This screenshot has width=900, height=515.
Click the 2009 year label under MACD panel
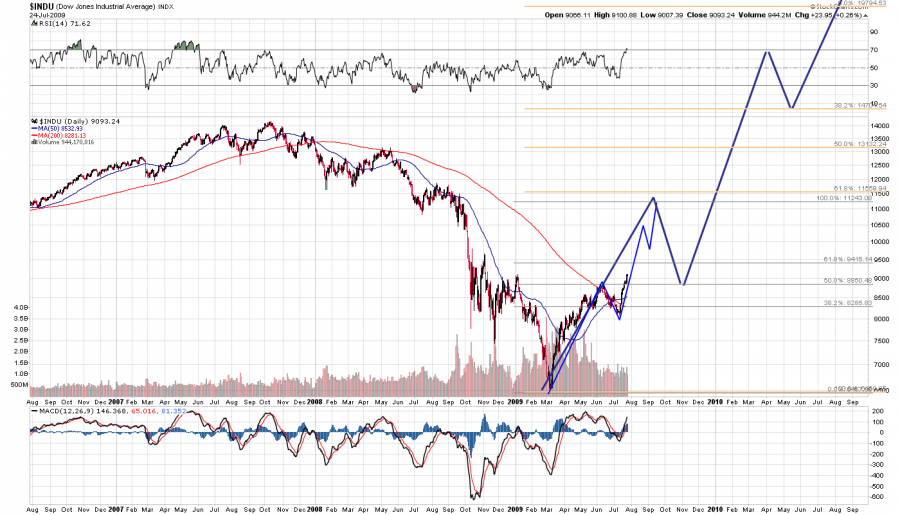pos(515,509)
